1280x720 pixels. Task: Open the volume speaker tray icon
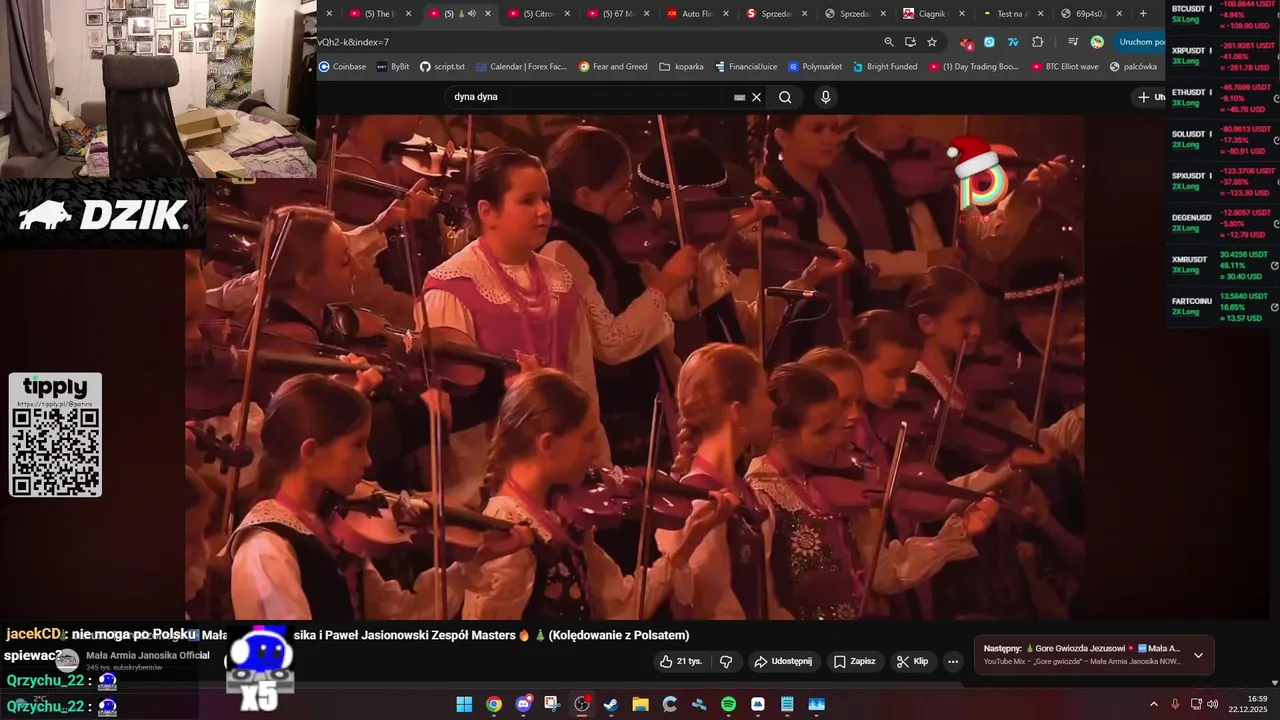point(1212,704)
